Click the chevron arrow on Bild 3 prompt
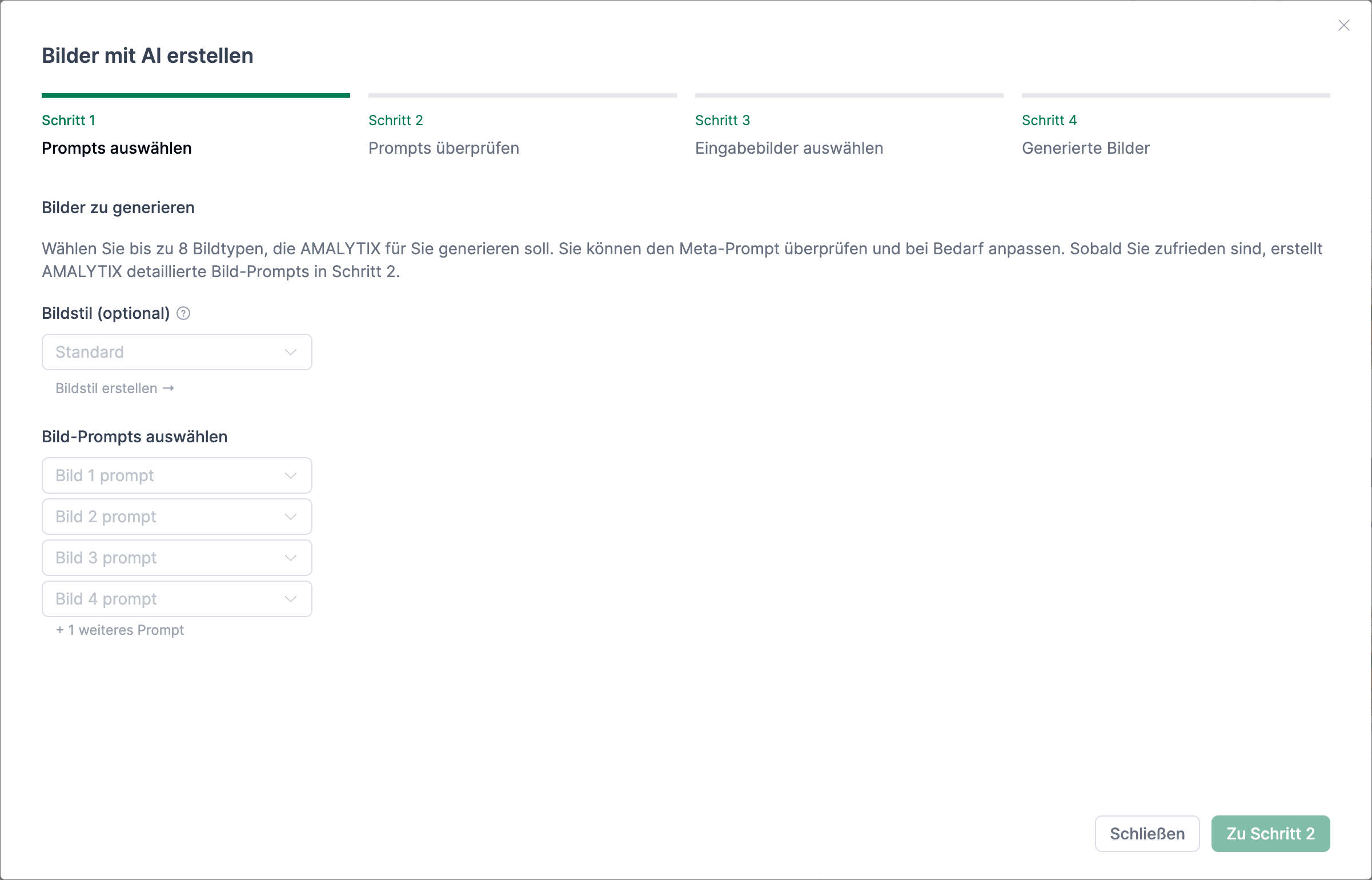This screenshot has height=880, width=1372. [291, 558]
